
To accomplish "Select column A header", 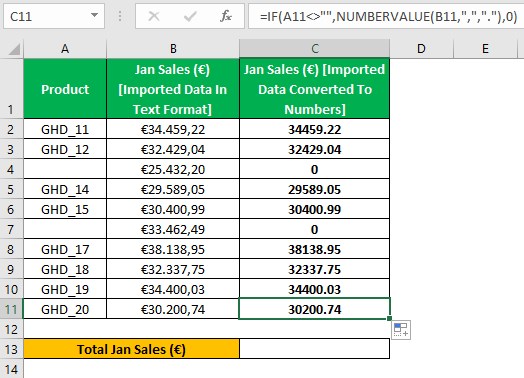I will point(65,49).
